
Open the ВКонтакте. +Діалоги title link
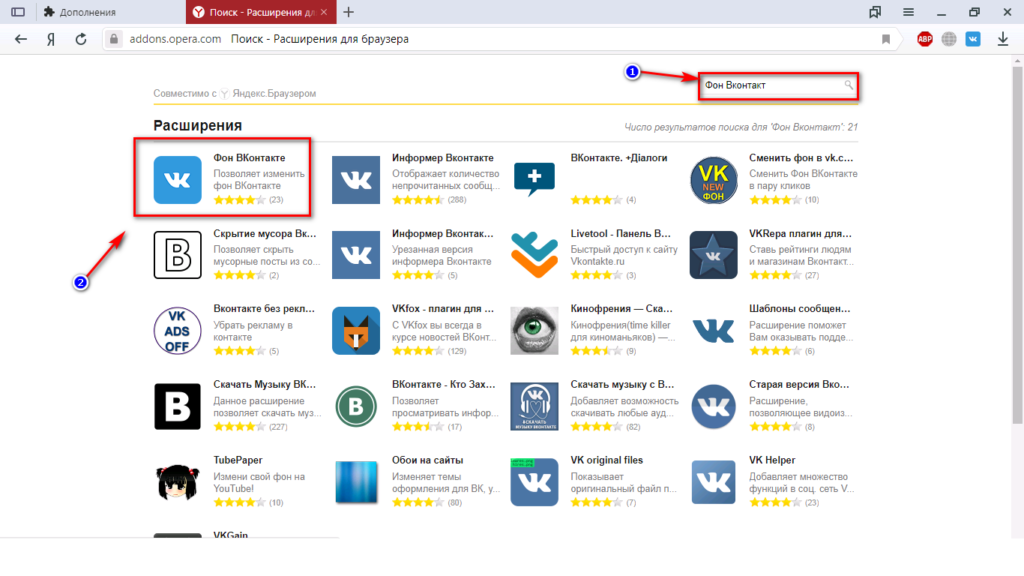click(619, 158)
